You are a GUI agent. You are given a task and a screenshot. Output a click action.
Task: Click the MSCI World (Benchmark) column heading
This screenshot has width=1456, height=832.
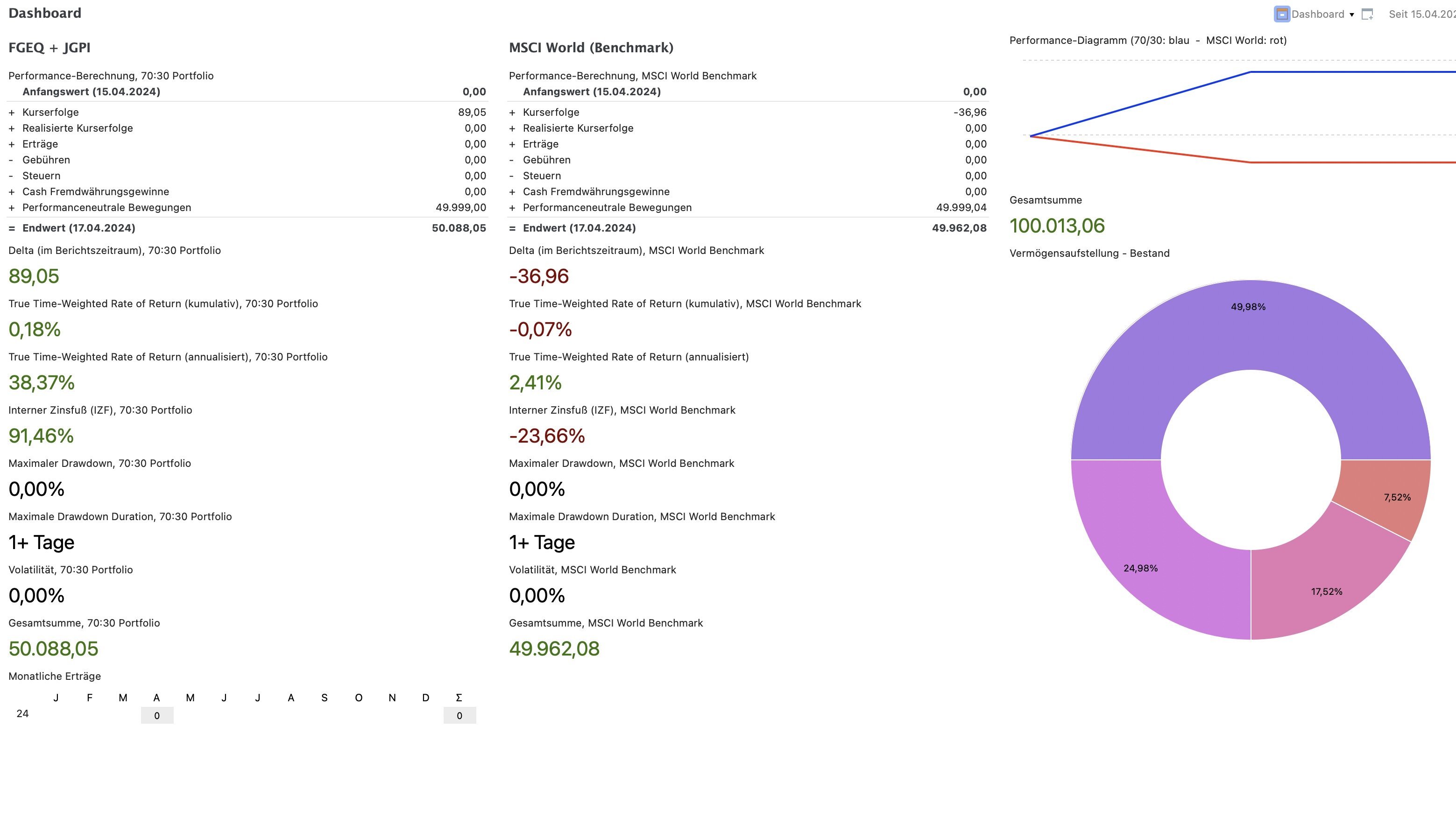[x=591, y=48]
